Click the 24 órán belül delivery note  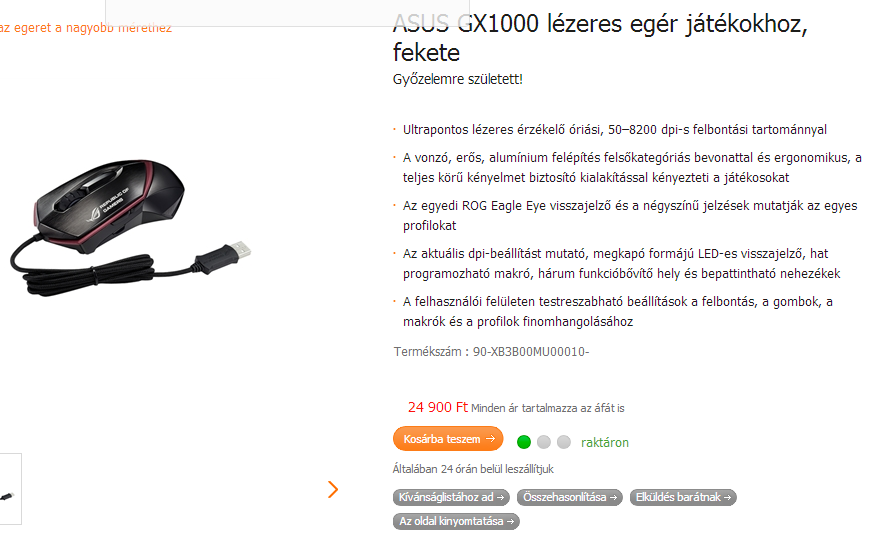point(473,469)
